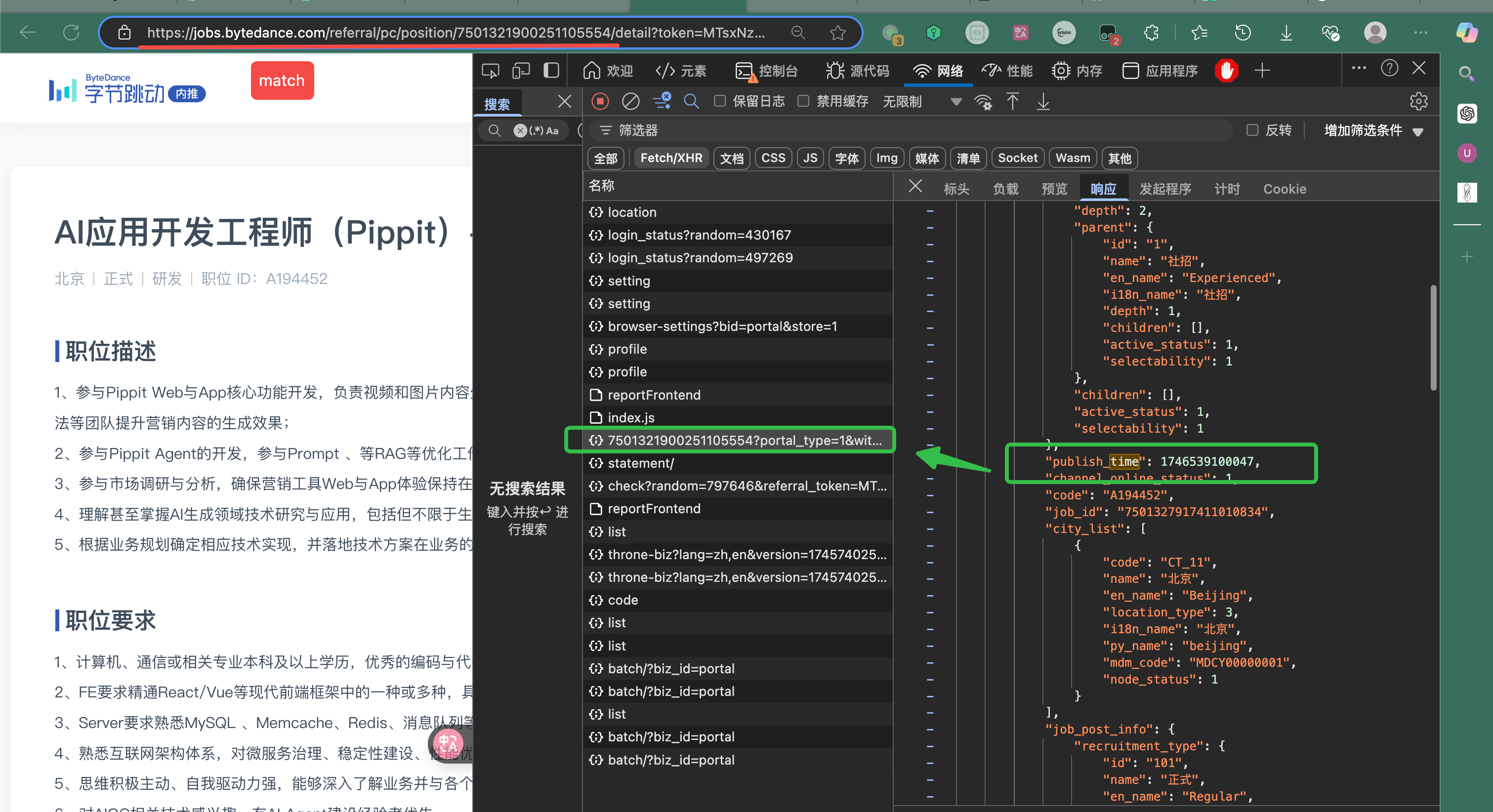
Task: Open favorites list icon
Action: (1199, 33)
